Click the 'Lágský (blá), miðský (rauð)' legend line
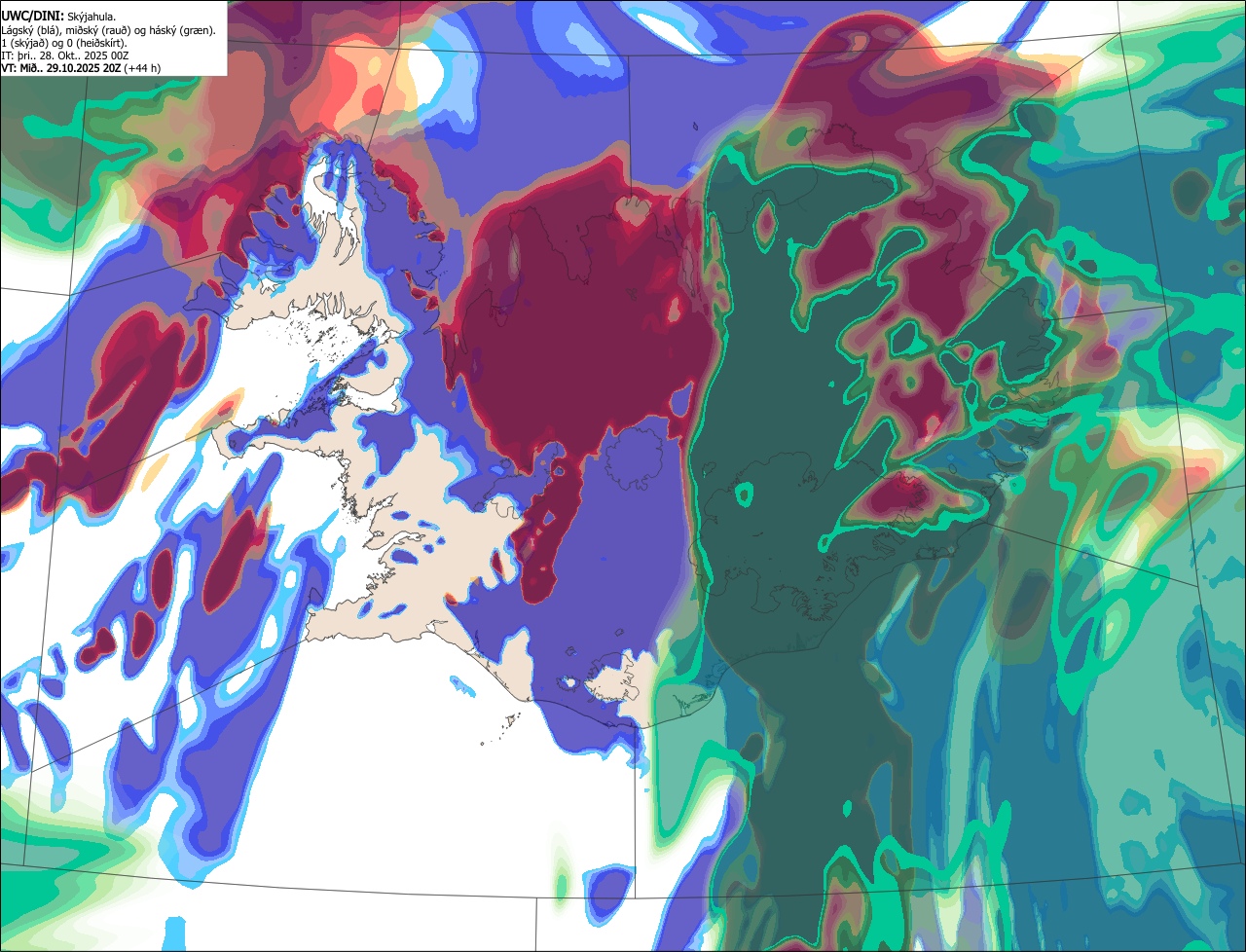The width and height of the screenshot is (1246, 952). coord(108,30)
